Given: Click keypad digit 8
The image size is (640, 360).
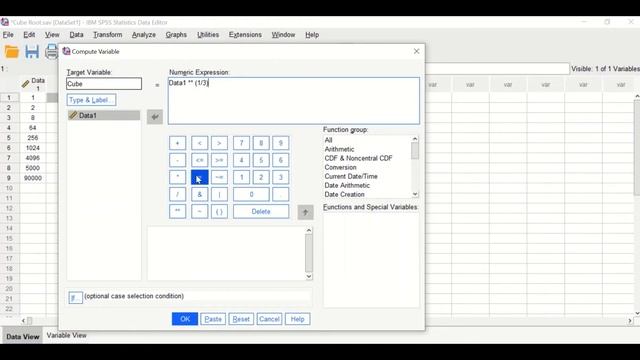Looking at the screenshot, I should (261, 143).
